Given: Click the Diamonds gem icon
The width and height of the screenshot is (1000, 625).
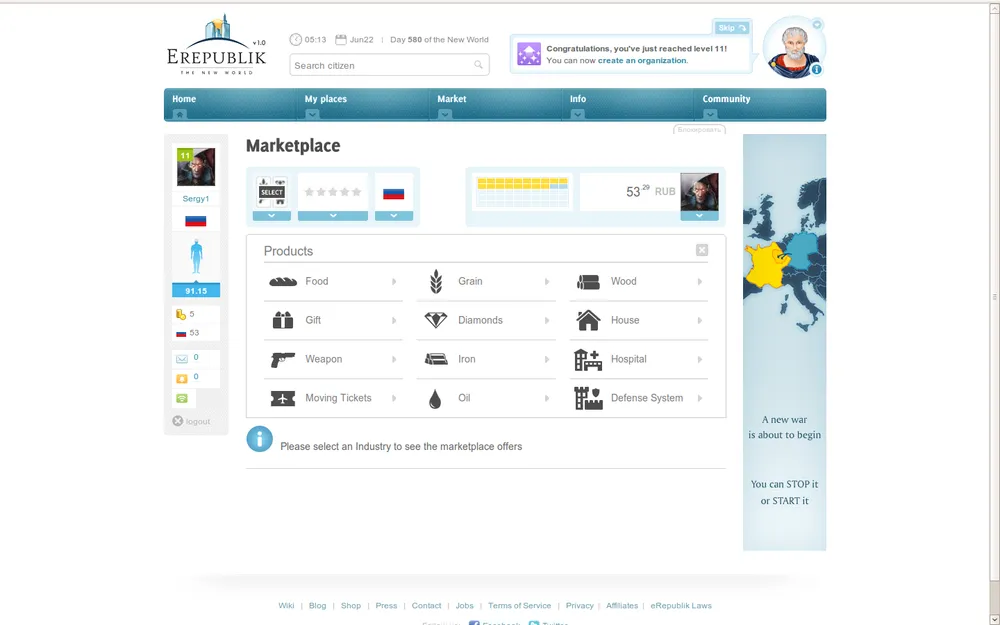Looking at the screenshot, I should point(436,320).
